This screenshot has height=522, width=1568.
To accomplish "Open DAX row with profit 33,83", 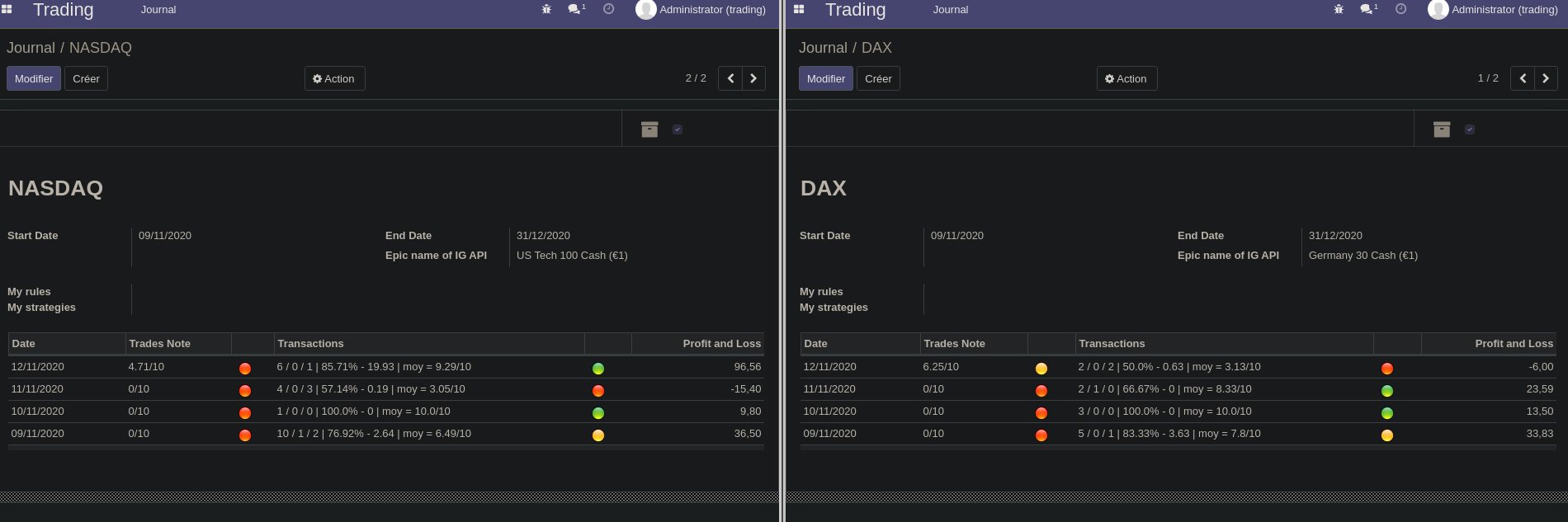I will (1178, 434).
